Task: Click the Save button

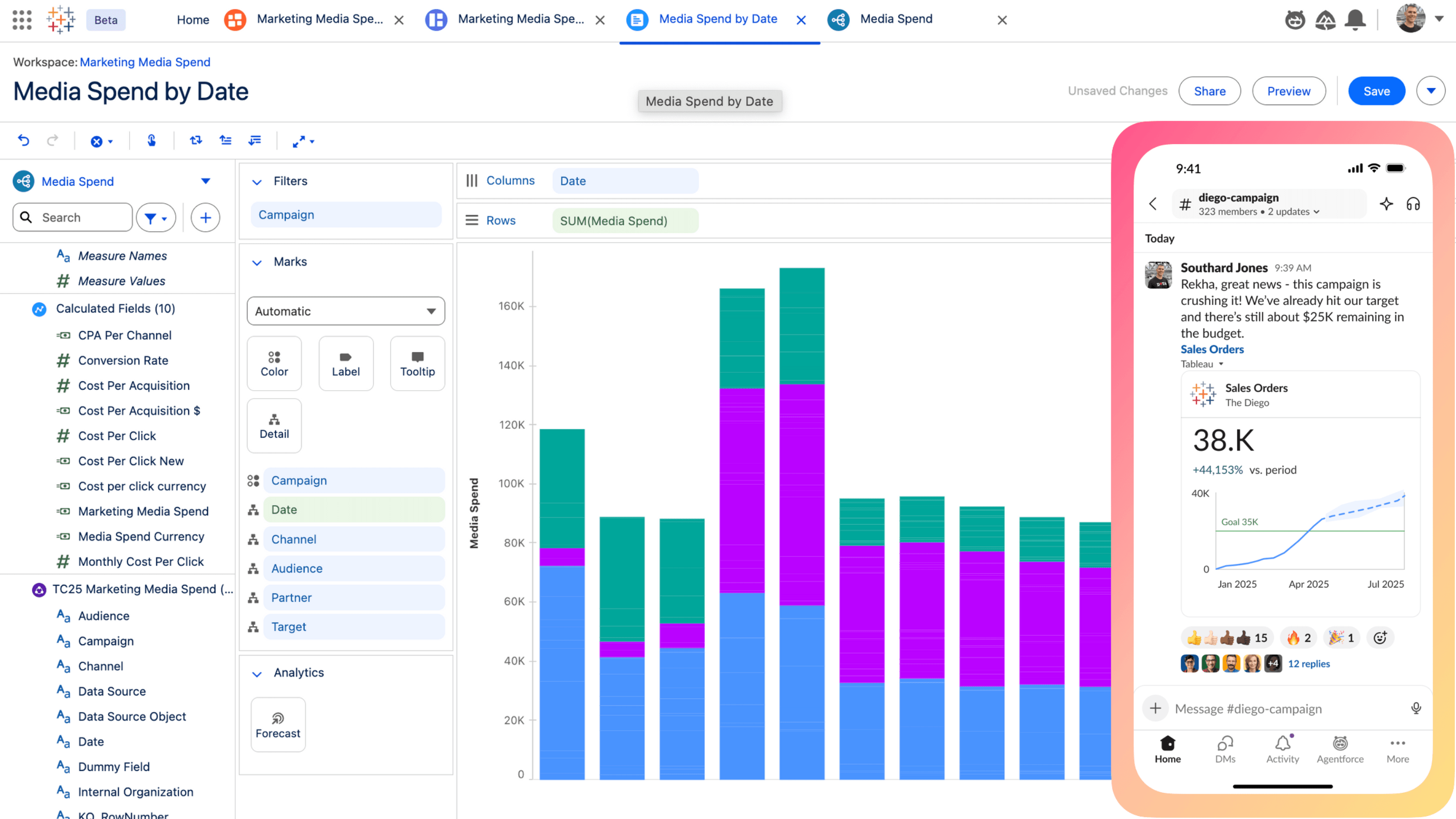Action: coord(1376,91)
